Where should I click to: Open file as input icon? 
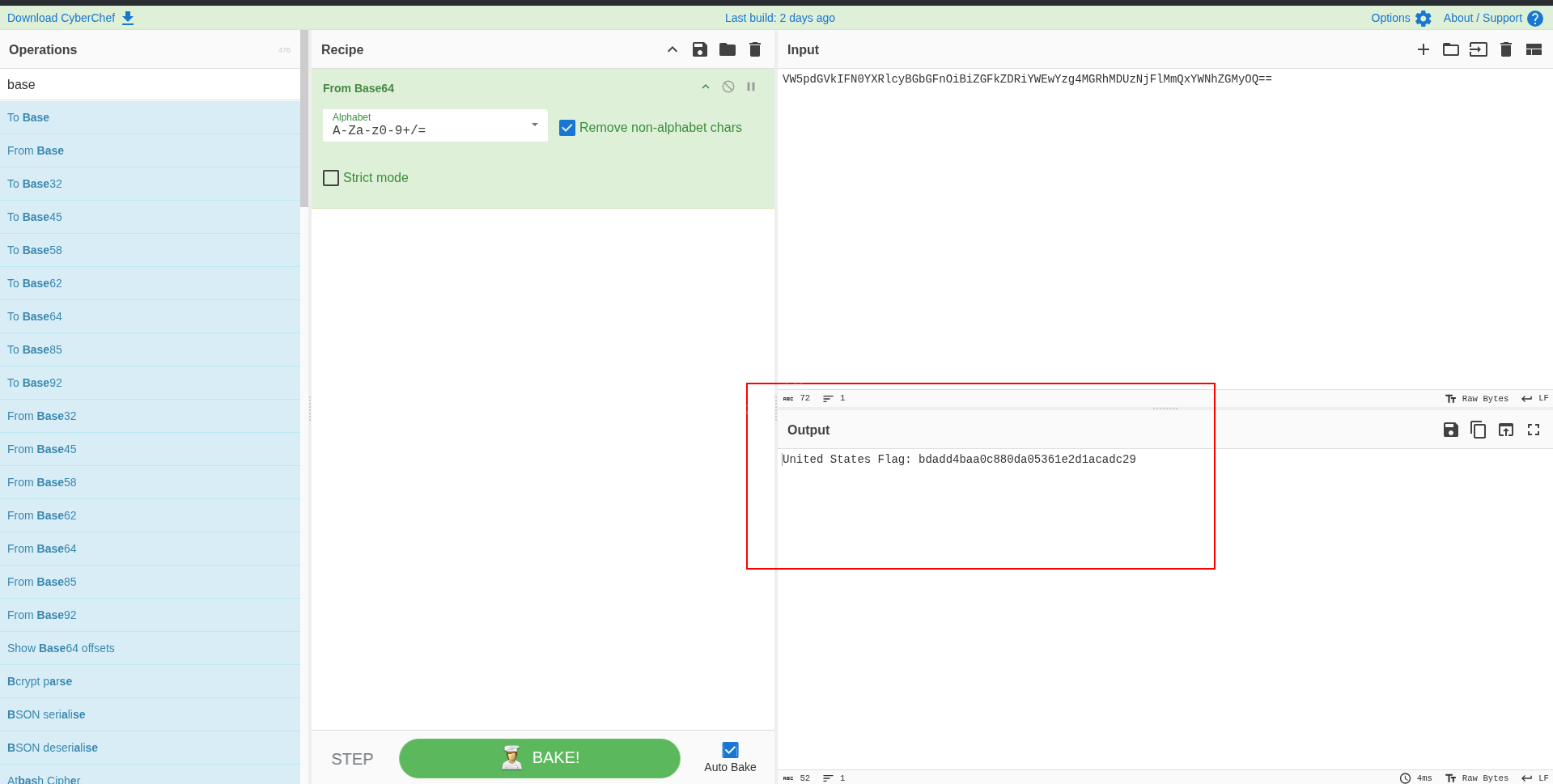(x=1479, y=49)
